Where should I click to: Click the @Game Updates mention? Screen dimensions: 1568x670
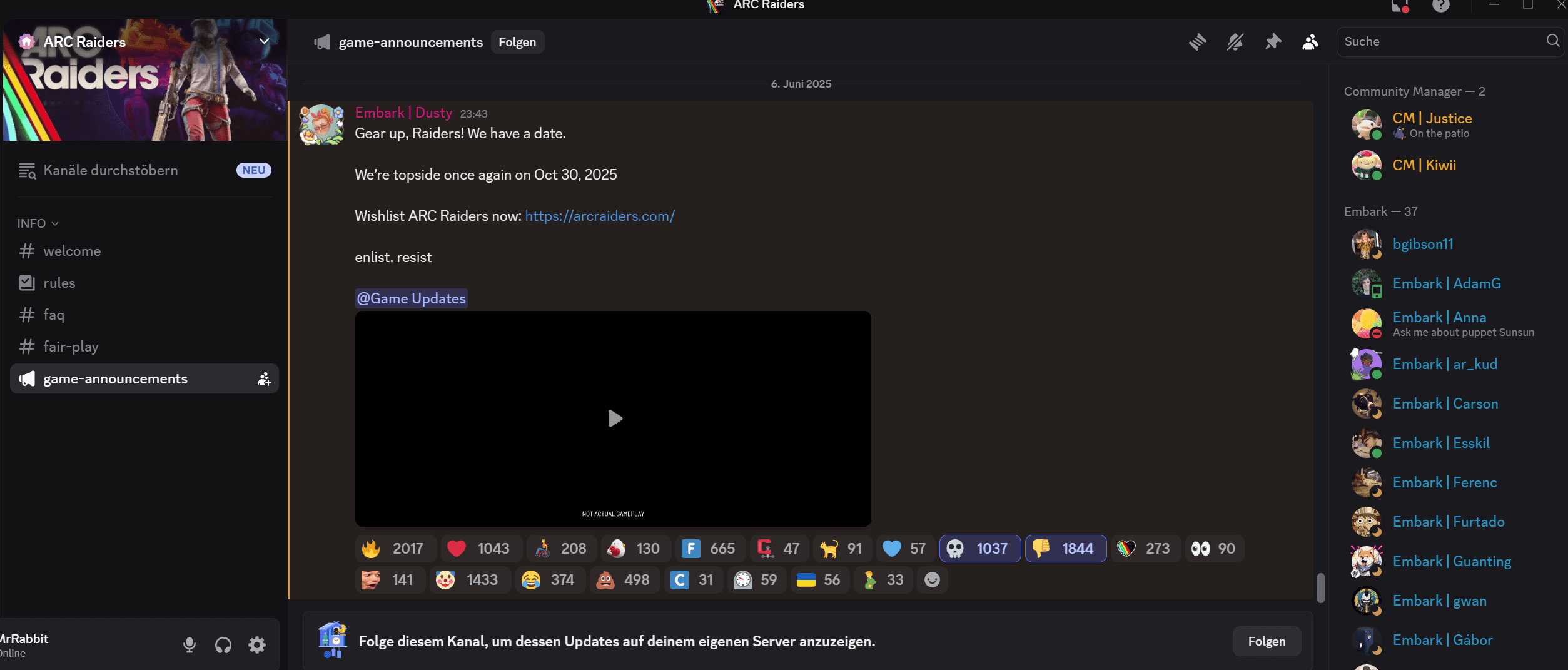411,298
